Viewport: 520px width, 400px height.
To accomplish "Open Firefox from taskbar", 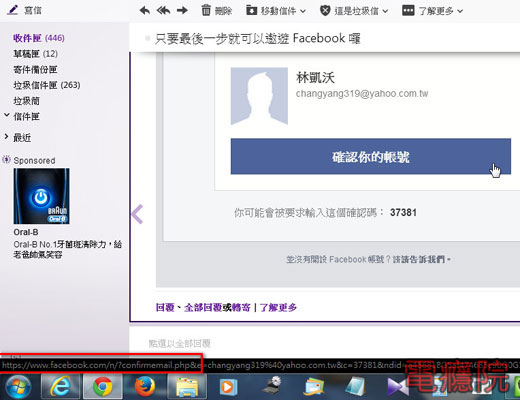I will pos(145,387).
